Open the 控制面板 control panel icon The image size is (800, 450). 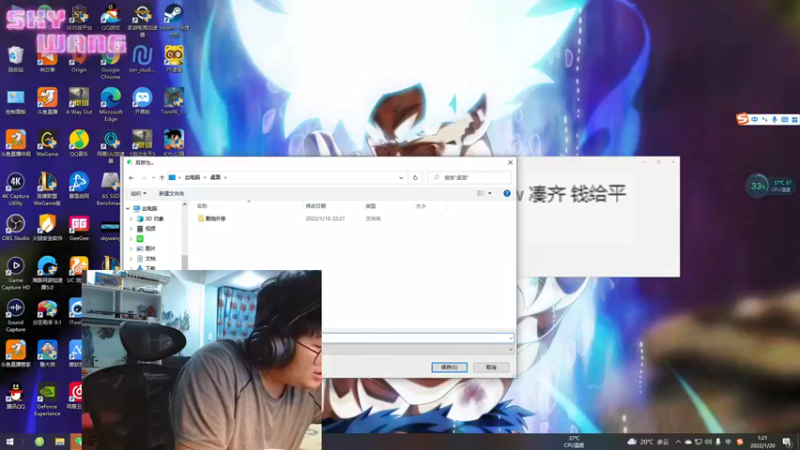coord(15,101)
